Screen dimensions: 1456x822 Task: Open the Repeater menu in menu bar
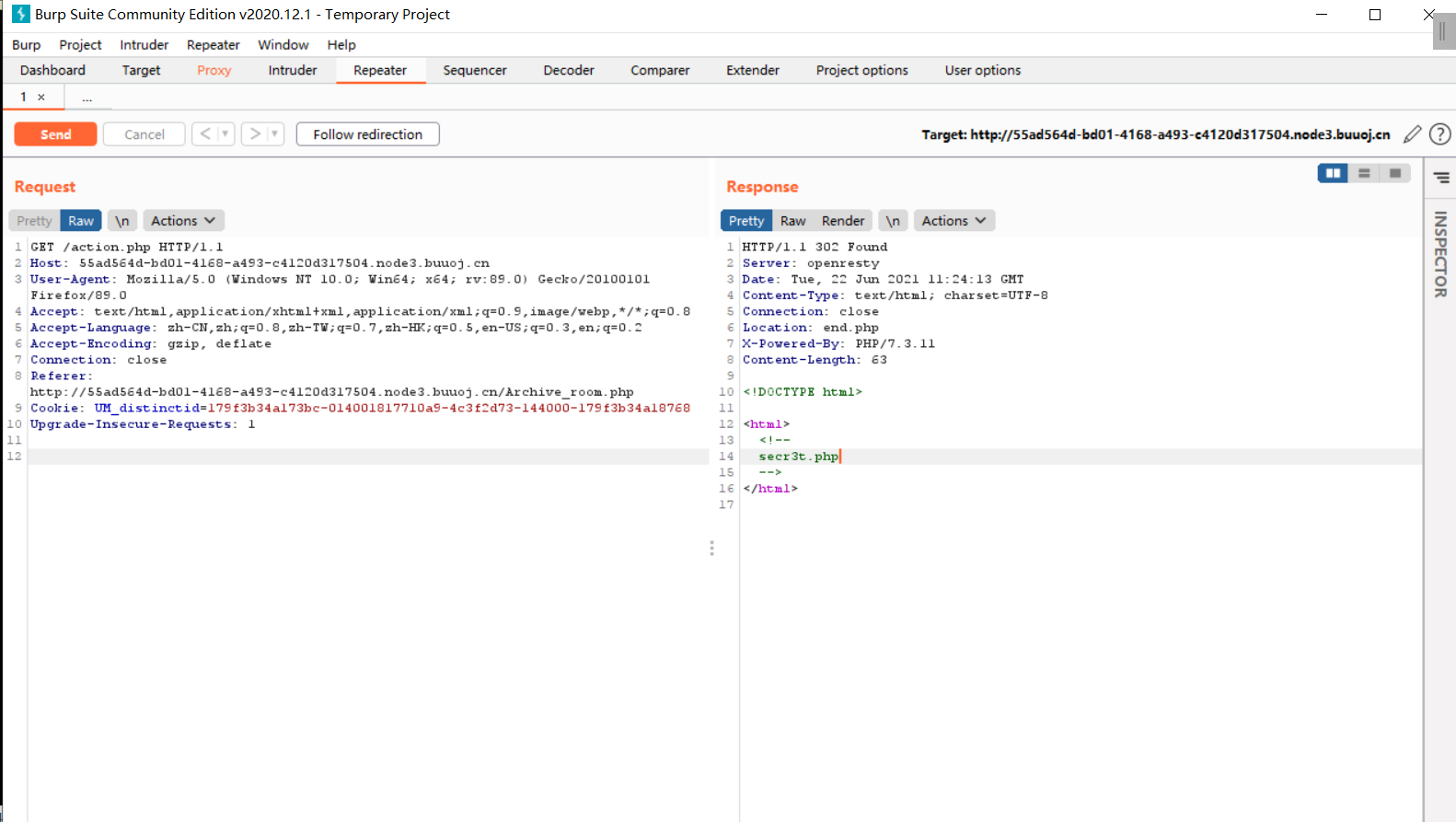tap(213, 44)
